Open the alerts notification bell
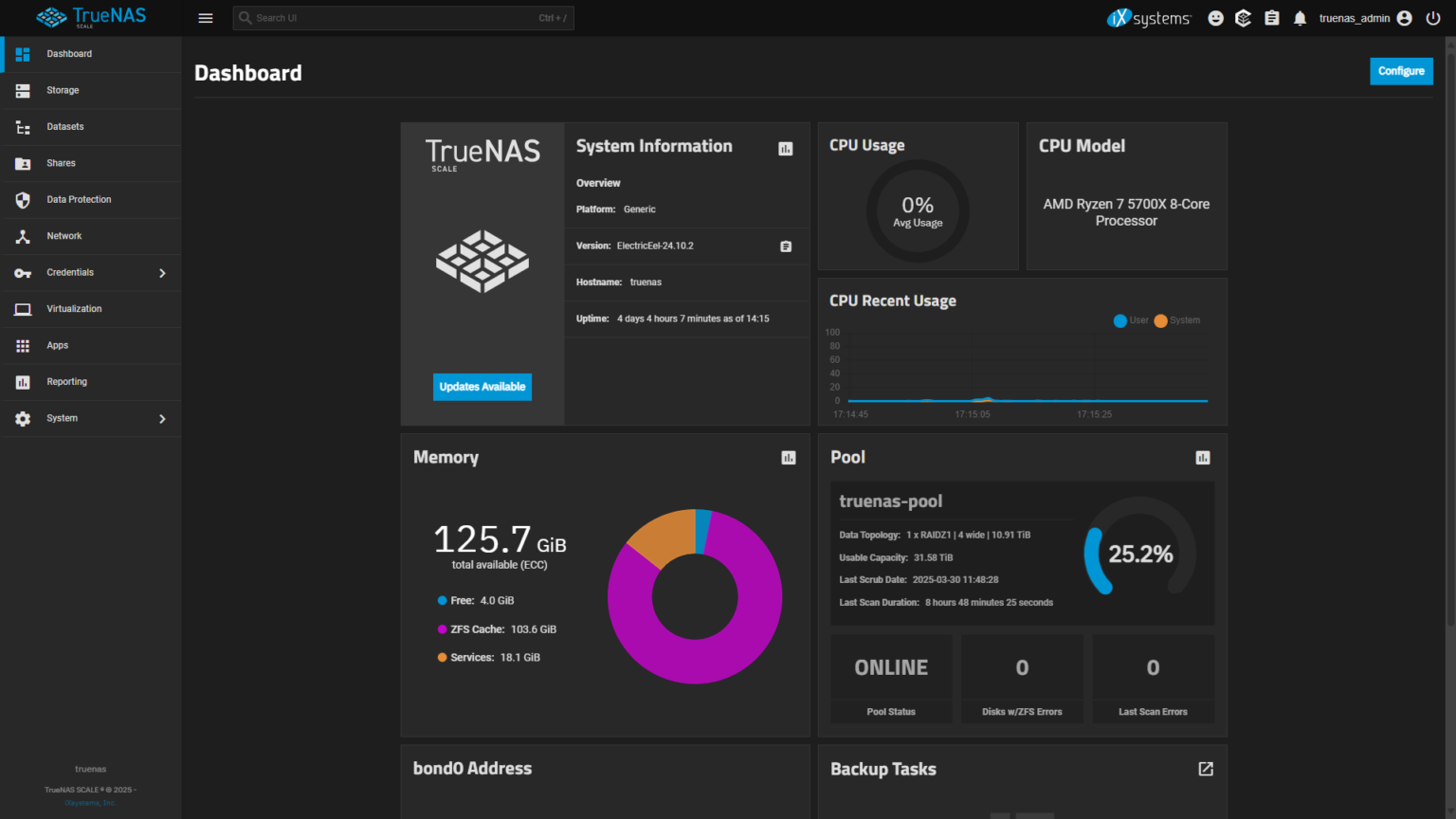Screen dimensions: 1456x819 1299,17
